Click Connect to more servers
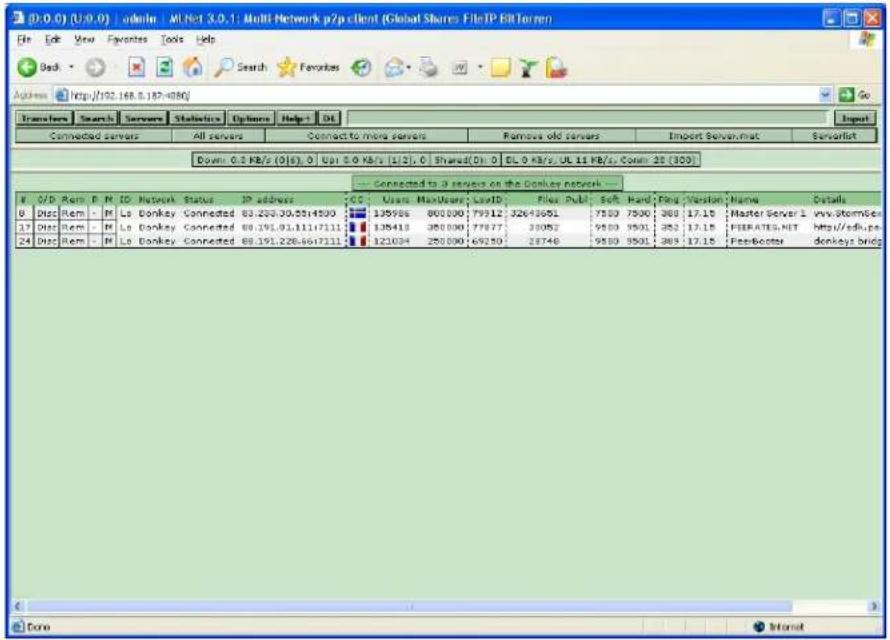The height and width of the screenshot is (640, 890). [366, 136]
